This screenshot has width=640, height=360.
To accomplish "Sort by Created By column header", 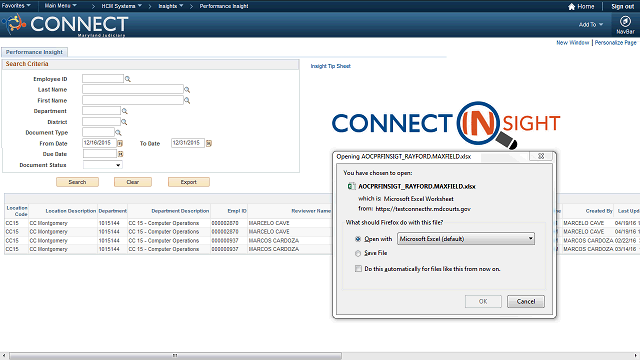I will click(599, 211).
